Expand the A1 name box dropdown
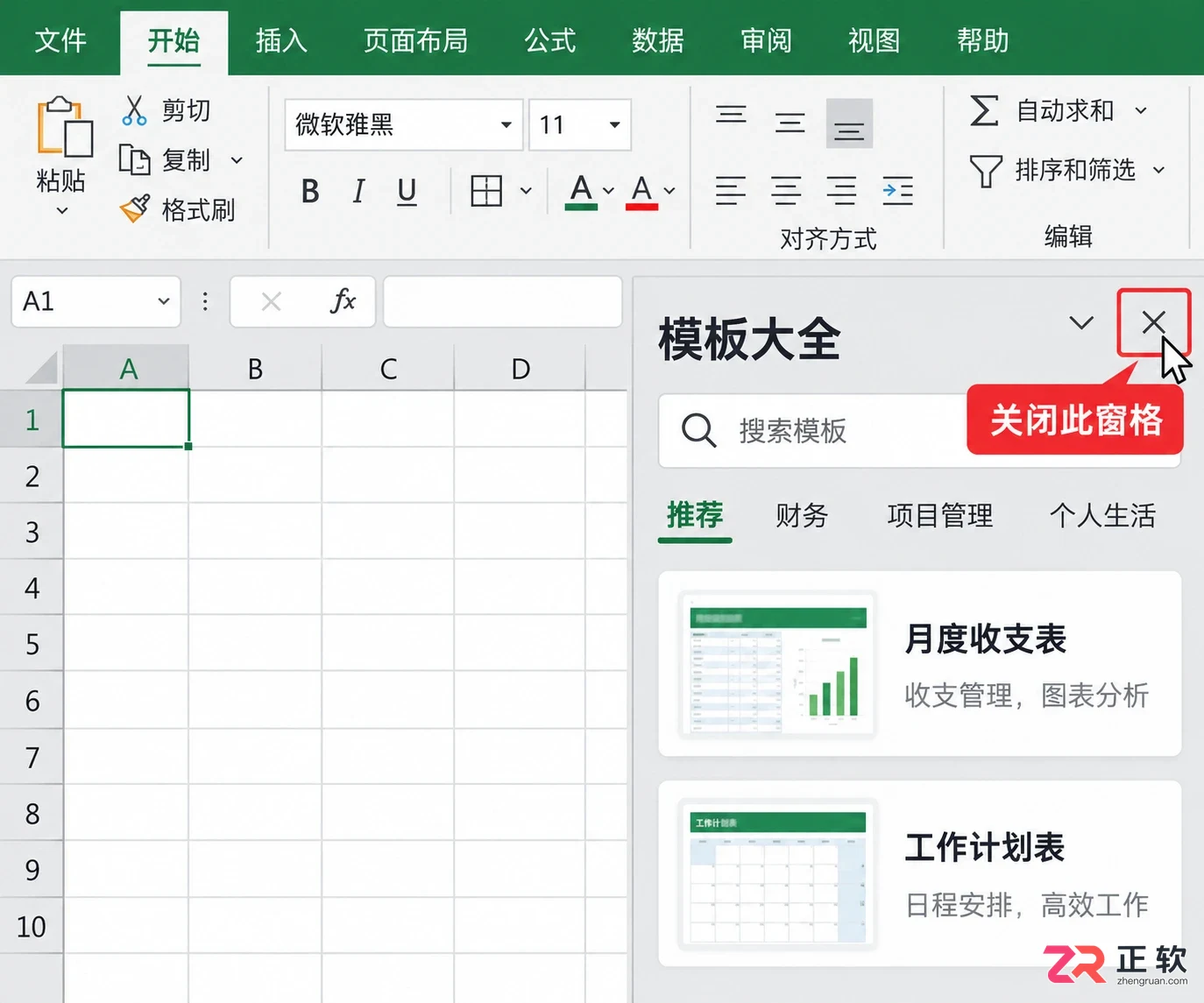The width and height of the screenshot is (1204, 1003). tap(163, 301)
